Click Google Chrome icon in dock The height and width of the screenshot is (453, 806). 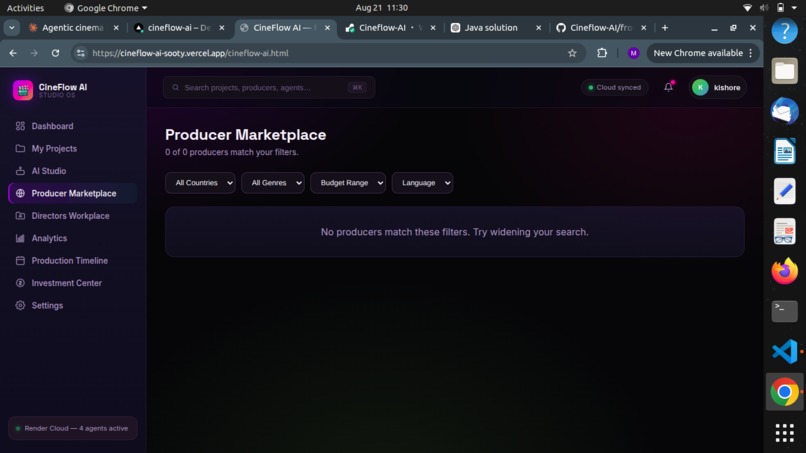tap(784, 392)
